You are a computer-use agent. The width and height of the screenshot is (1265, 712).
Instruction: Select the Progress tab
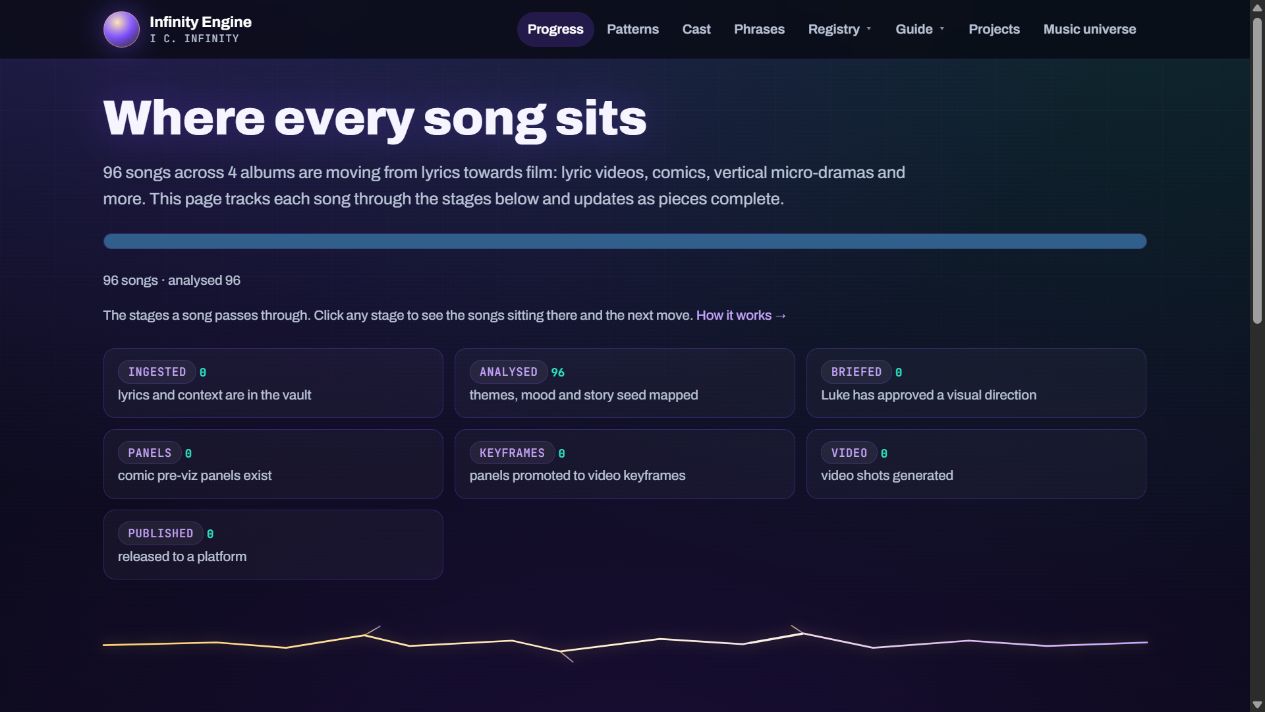click(555, 29)
